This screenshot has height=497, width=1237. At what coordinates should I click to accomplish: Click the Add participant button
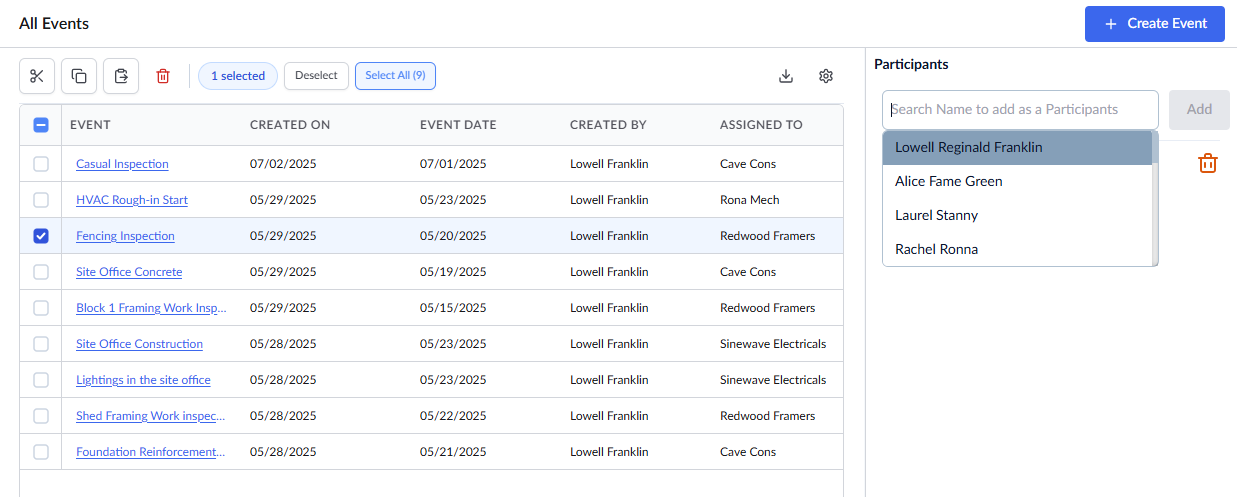(1199, 109)
